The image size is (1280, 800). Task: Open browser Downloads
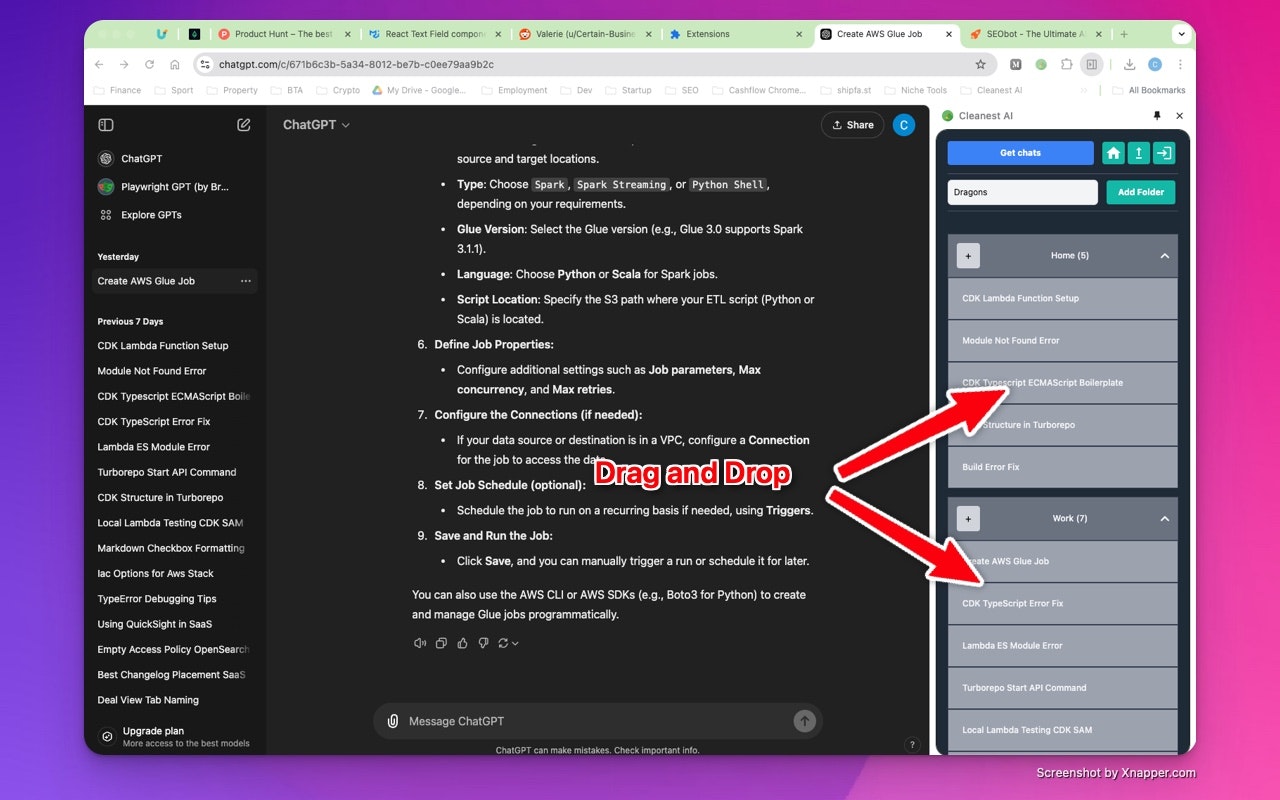(1129, 64)
